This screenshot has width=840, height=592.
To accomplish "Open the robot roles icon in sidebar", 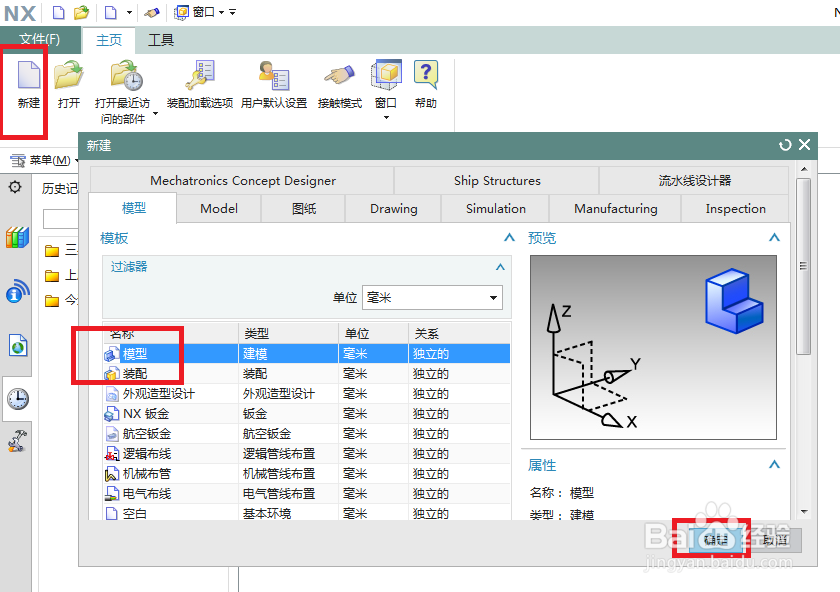I will pyautogui.click(x=17, y=441).
